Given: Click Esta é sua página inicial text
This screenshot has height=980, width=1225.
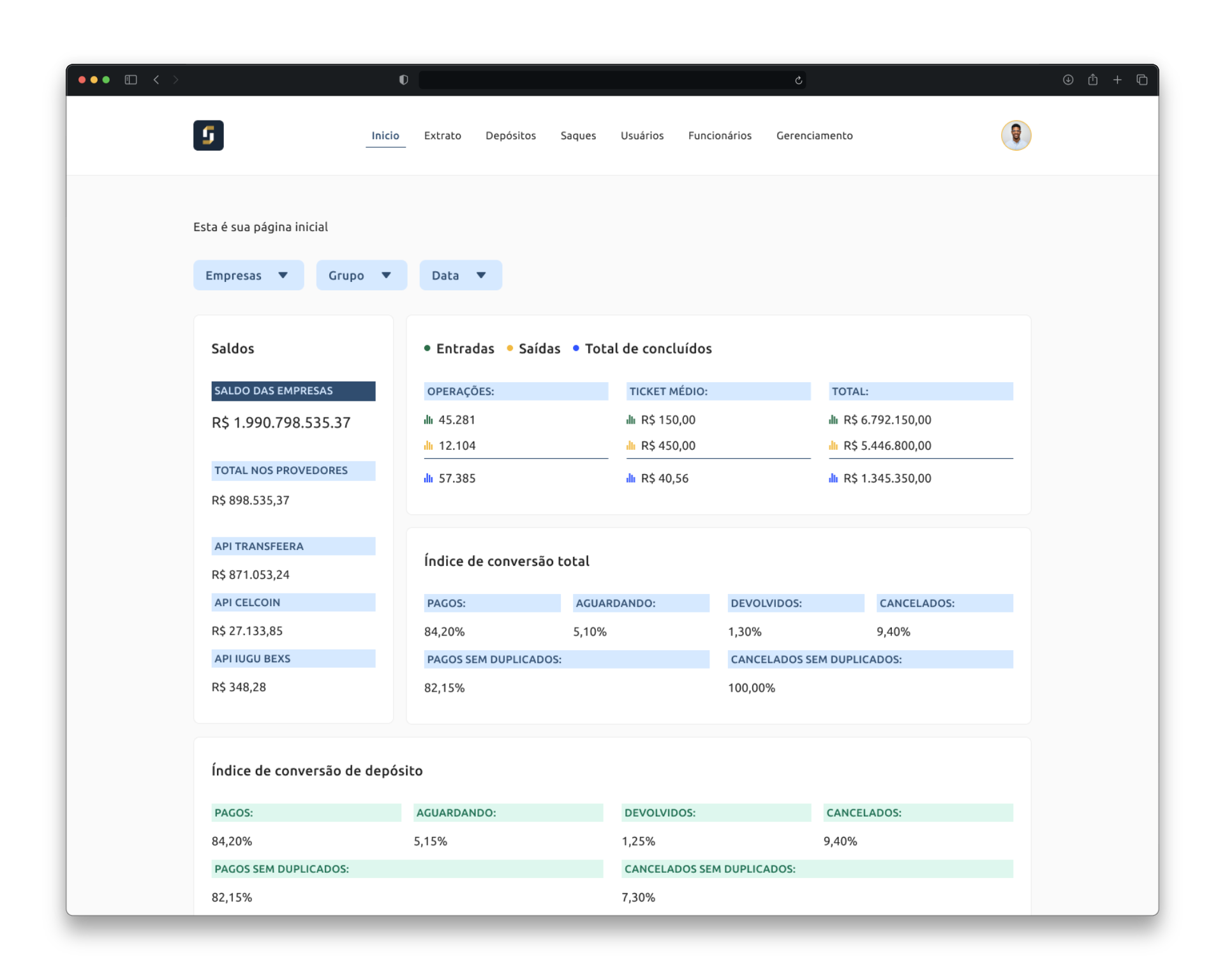Looking at the screenshot, I should tap(260, 226).
